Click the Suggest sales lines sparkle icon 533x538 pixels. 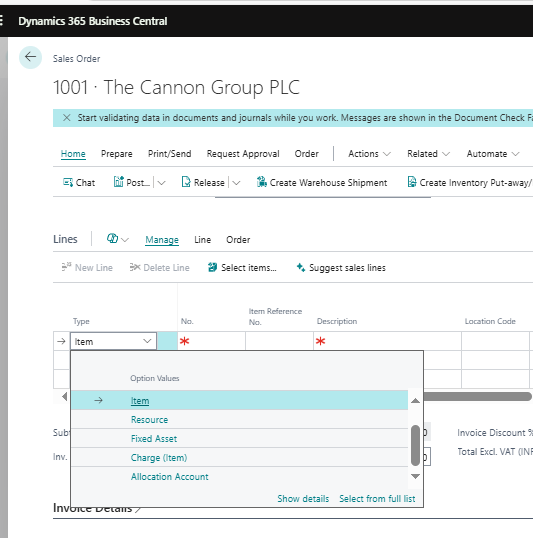click(x=301, y=267)
